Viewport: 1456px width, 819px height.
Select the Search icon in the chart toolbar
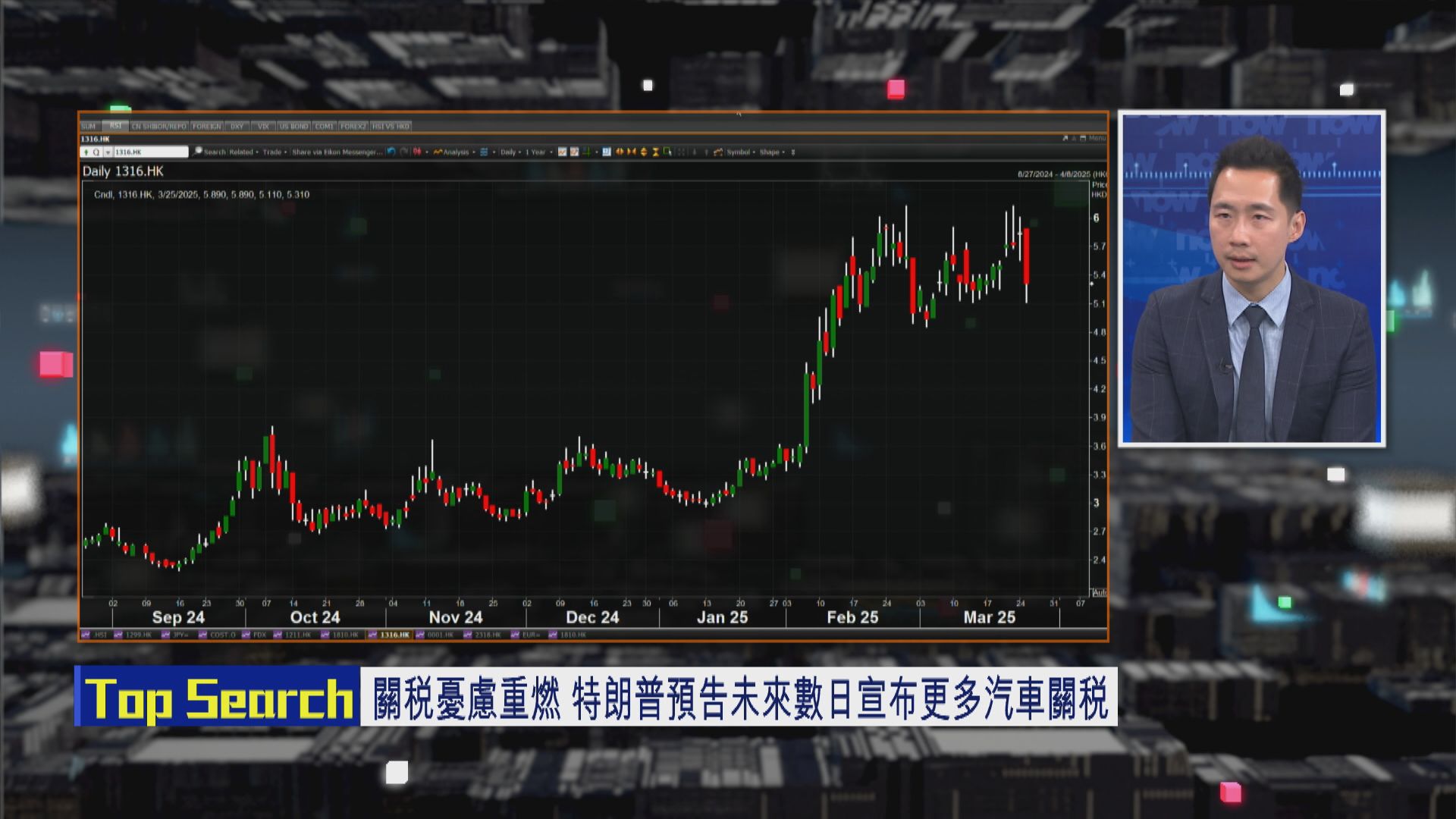[x=197, y=152]
